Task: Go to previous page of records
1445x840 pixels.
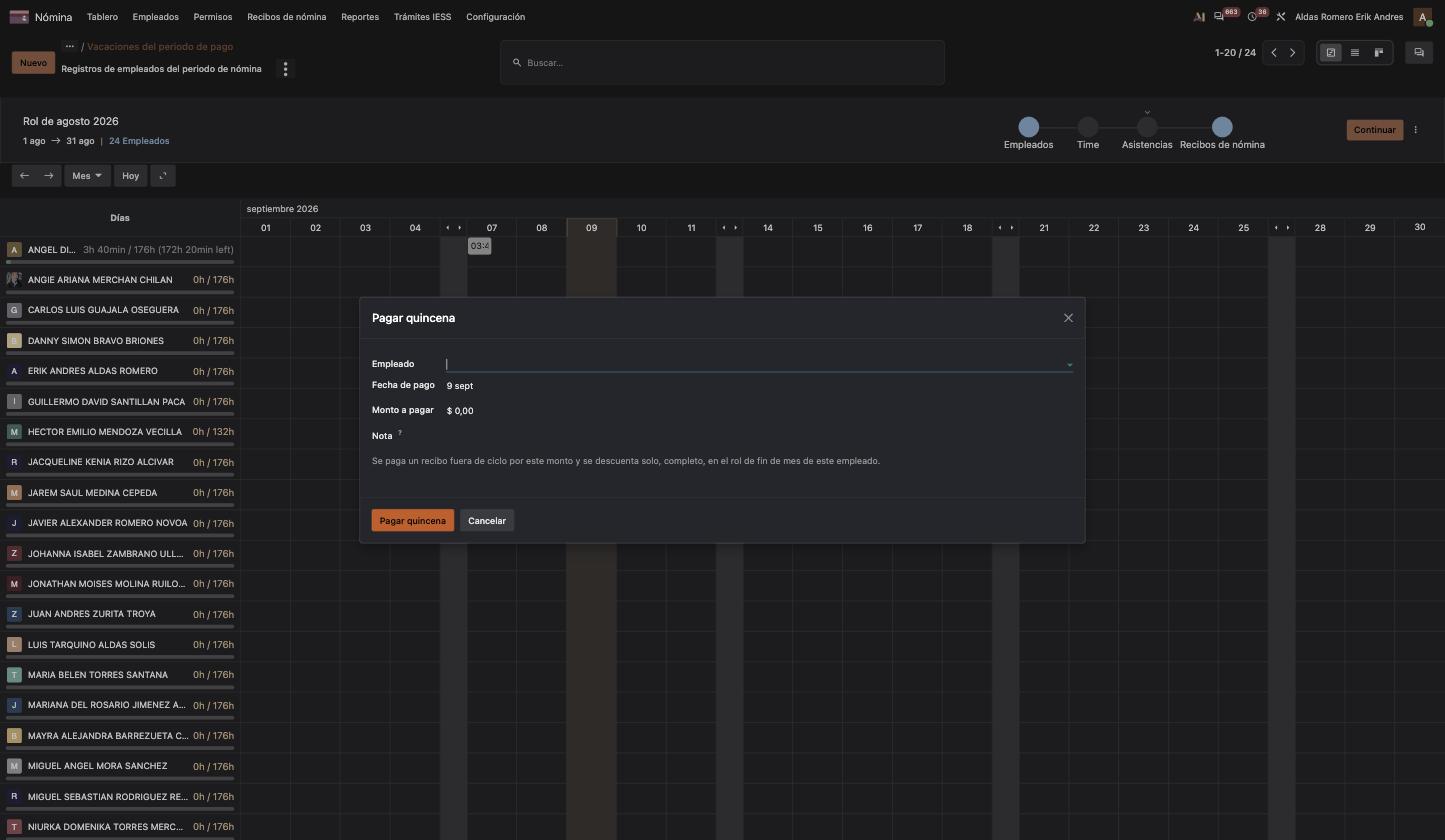Action: pos(1274,53)
